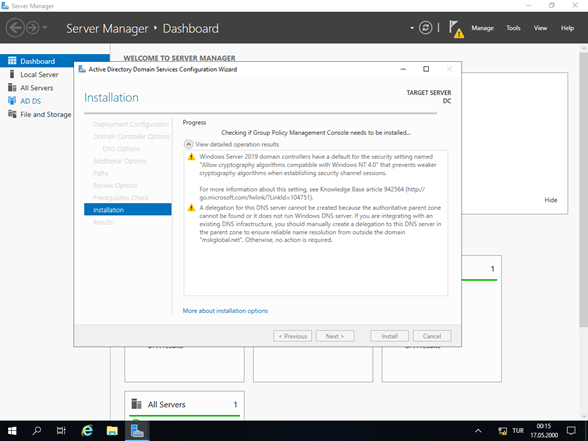Screen dimensions: 588x441
Task: Select Deployment Configuration wizard step
Action: (131, 124)
